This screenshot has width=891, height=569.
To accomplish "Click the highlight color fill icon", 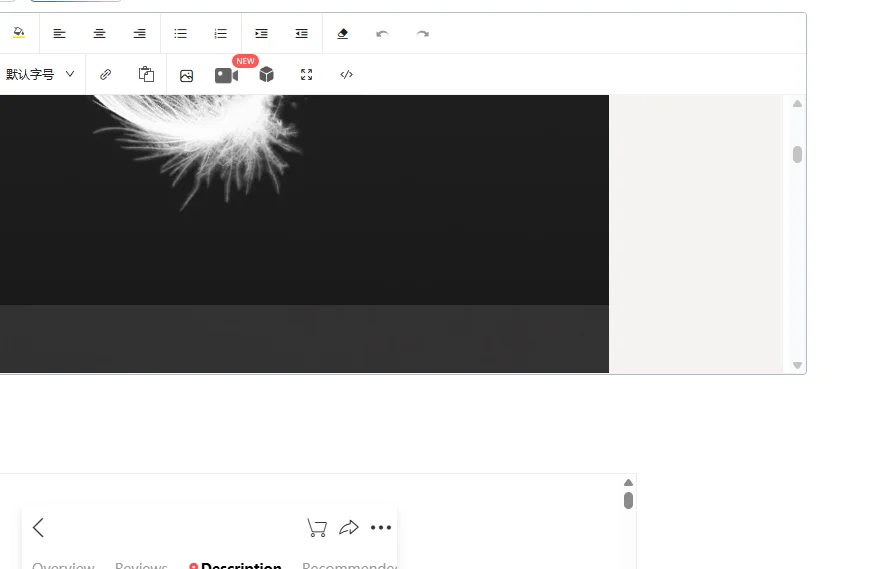I will pyautogui.click(x=19, y=33).
